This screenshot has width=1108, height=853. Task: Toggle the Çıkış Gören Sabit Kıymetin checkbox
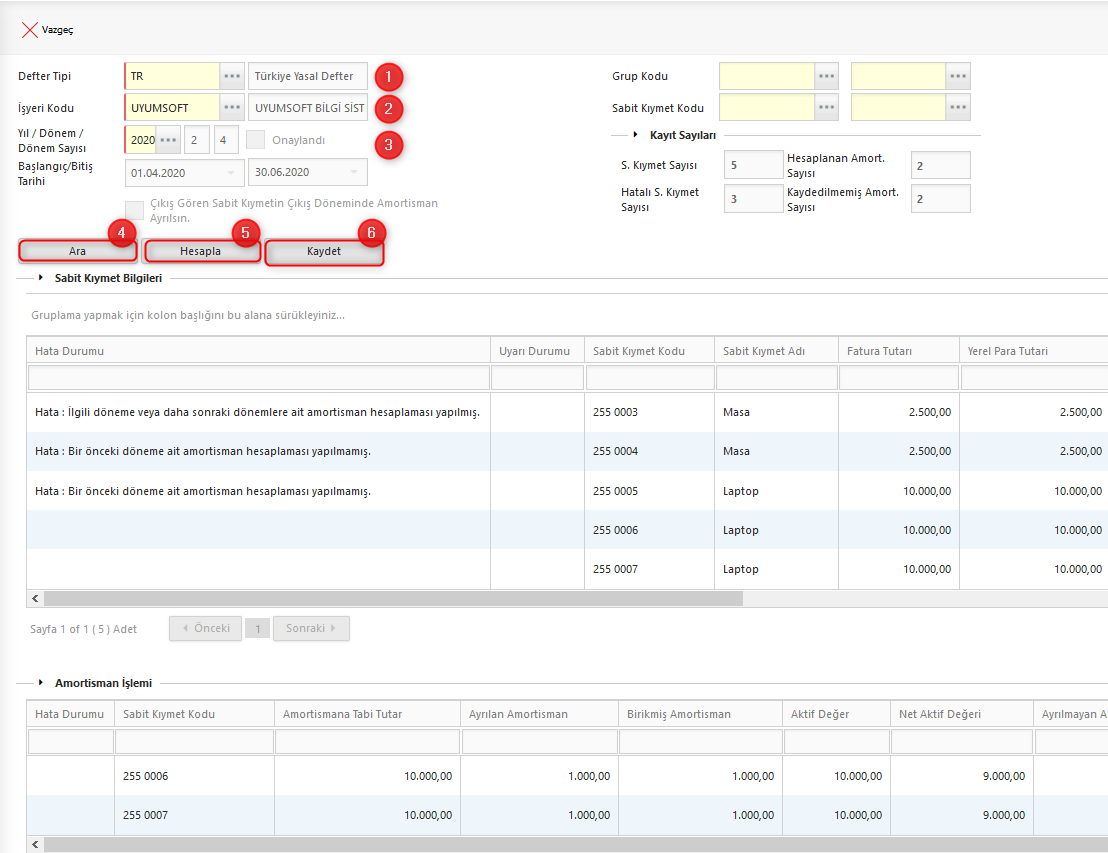click(x=134, y=210)
